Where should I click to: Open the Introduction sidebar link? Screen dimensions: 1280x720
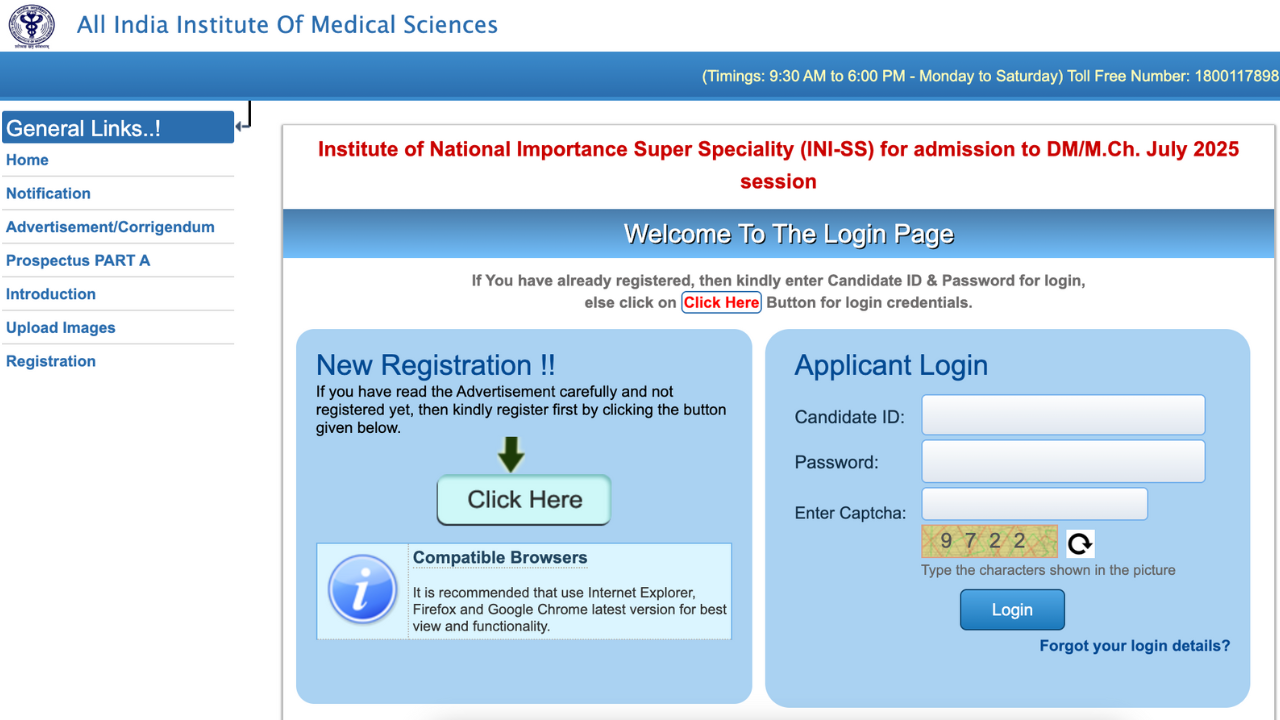click(51, 294)
